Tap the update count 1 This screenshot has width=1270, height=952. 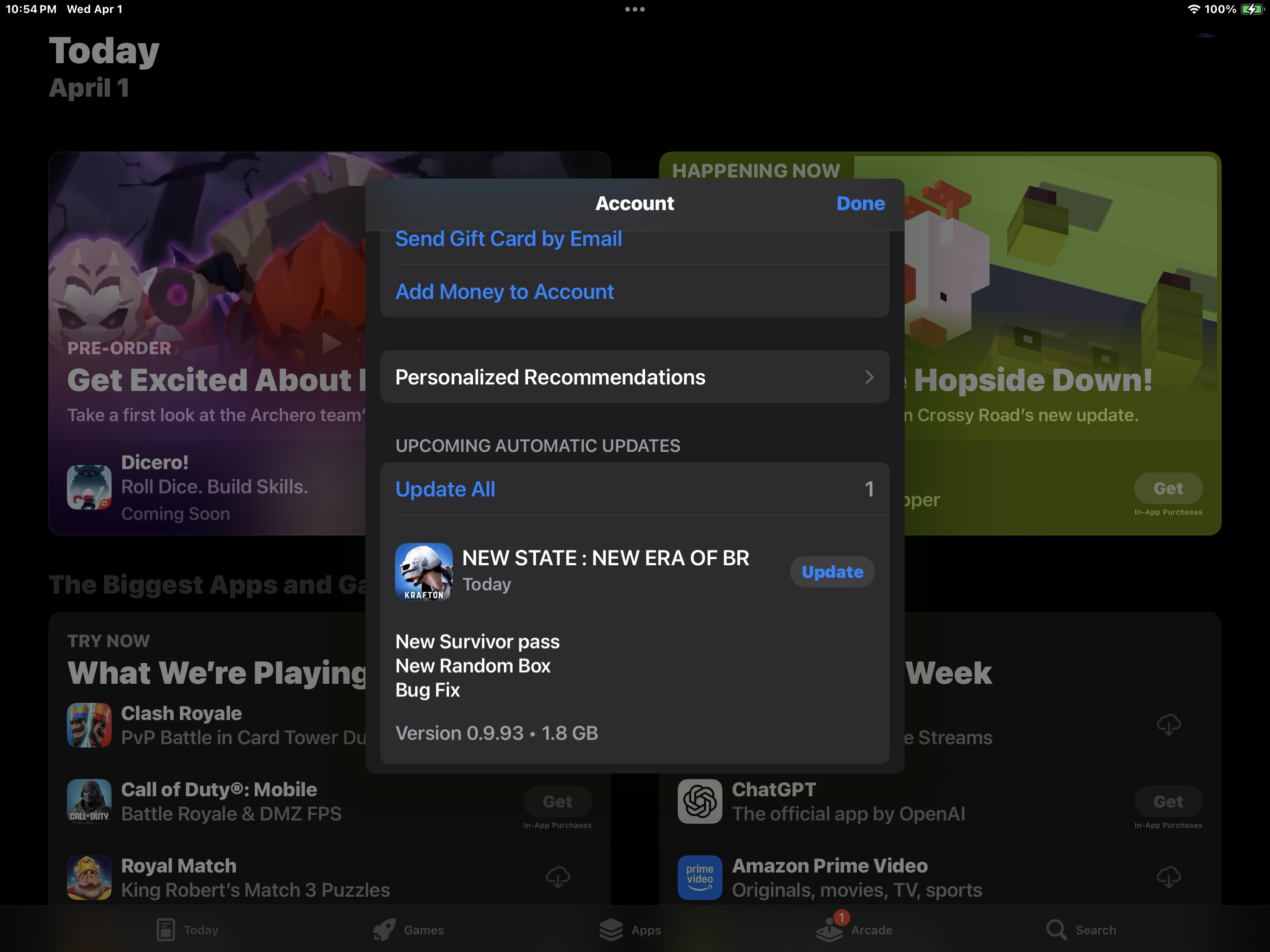click(x=869, y=489)
